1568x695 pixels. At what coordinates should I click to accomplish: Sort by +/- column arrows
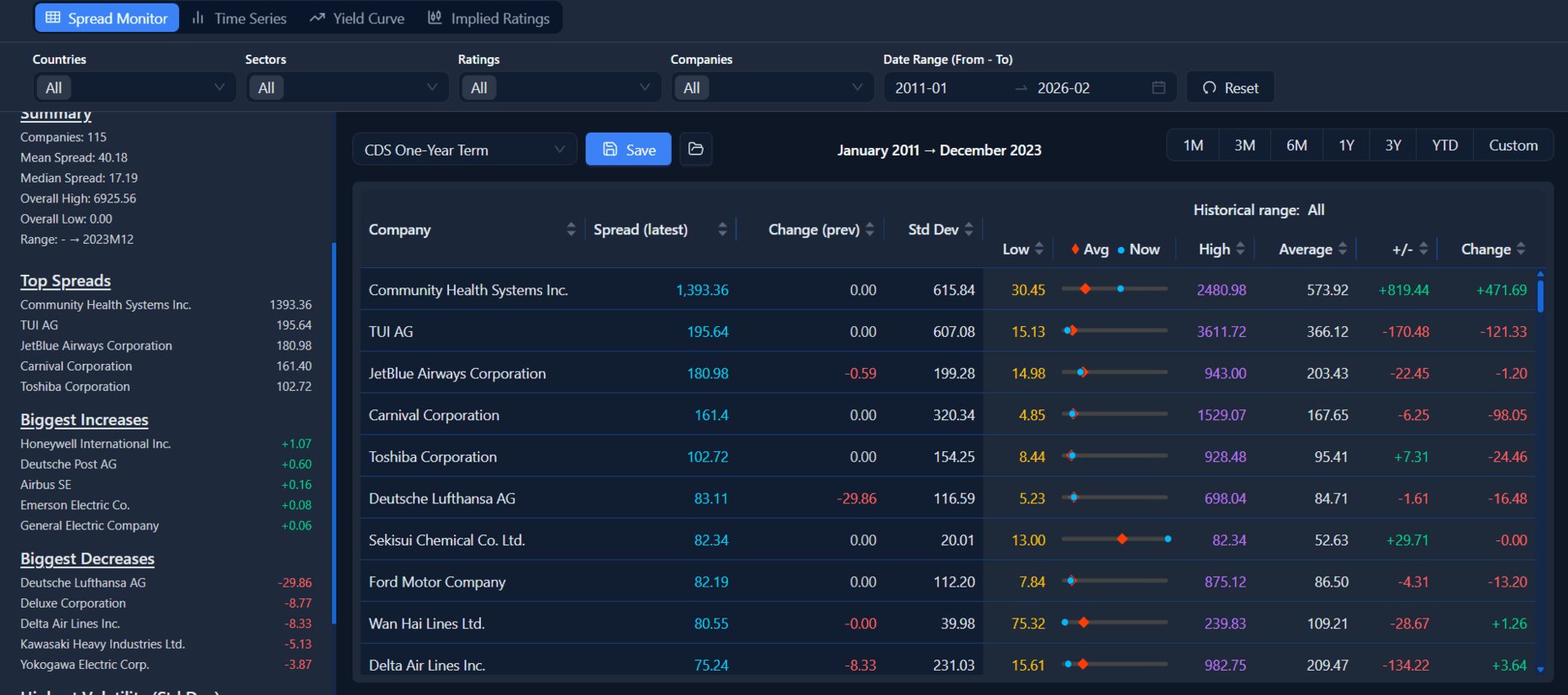(1423, 249)
